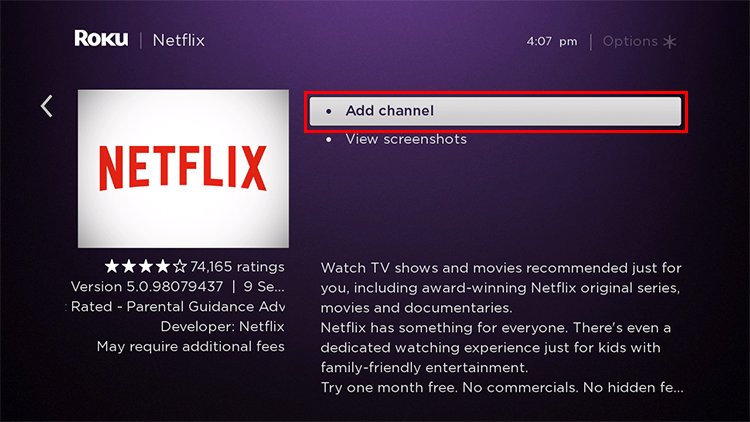Open View screenshots option
The height and width of the screenshot is (422, 750).
tap(406, 139)
